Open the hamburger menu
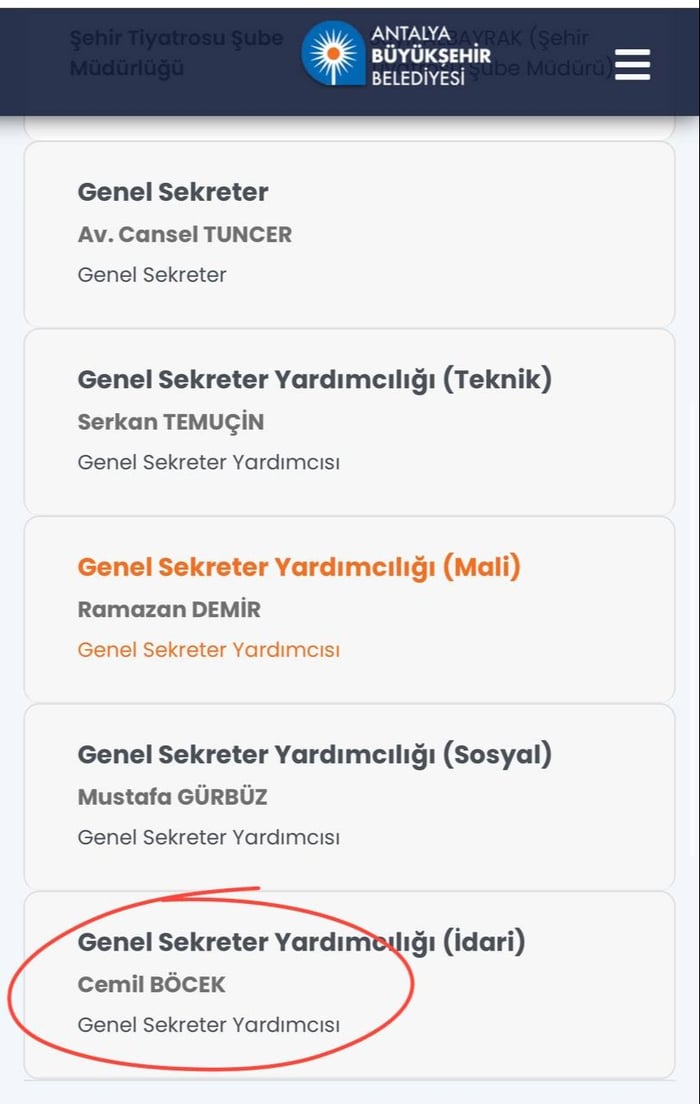700x1104 pixels. 632,64
